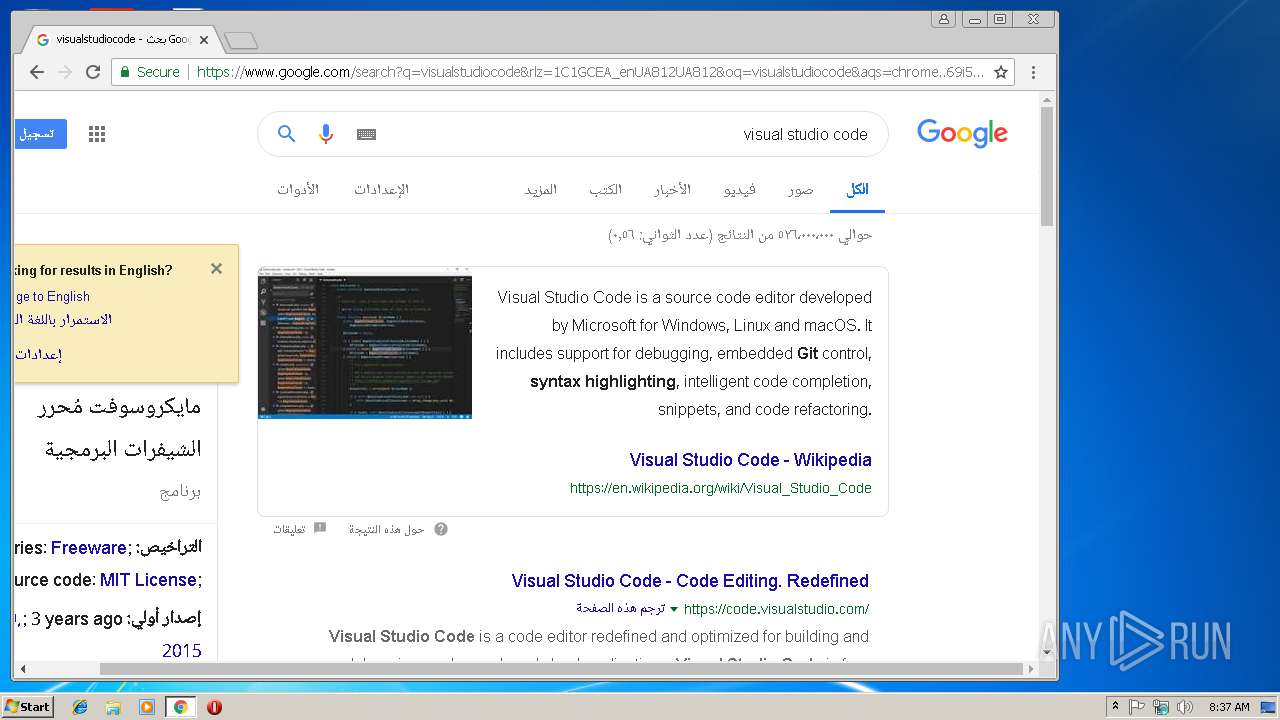1280x720 pixels.
Task: Select the Chrome taskbar button
Action: tap(180, 707)
